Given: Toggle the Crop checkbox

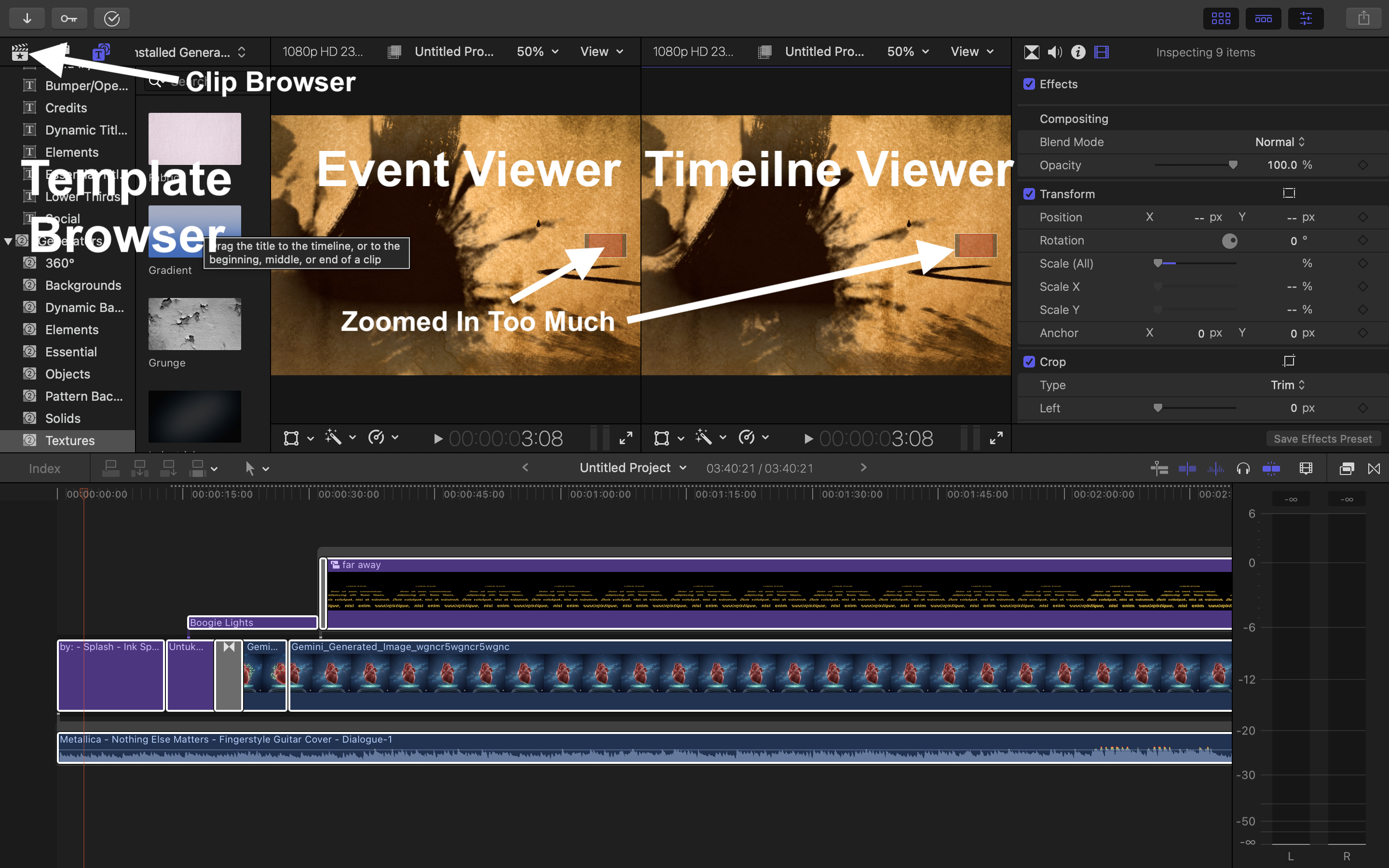Looking at the screenshot, I should point(1029,362).
